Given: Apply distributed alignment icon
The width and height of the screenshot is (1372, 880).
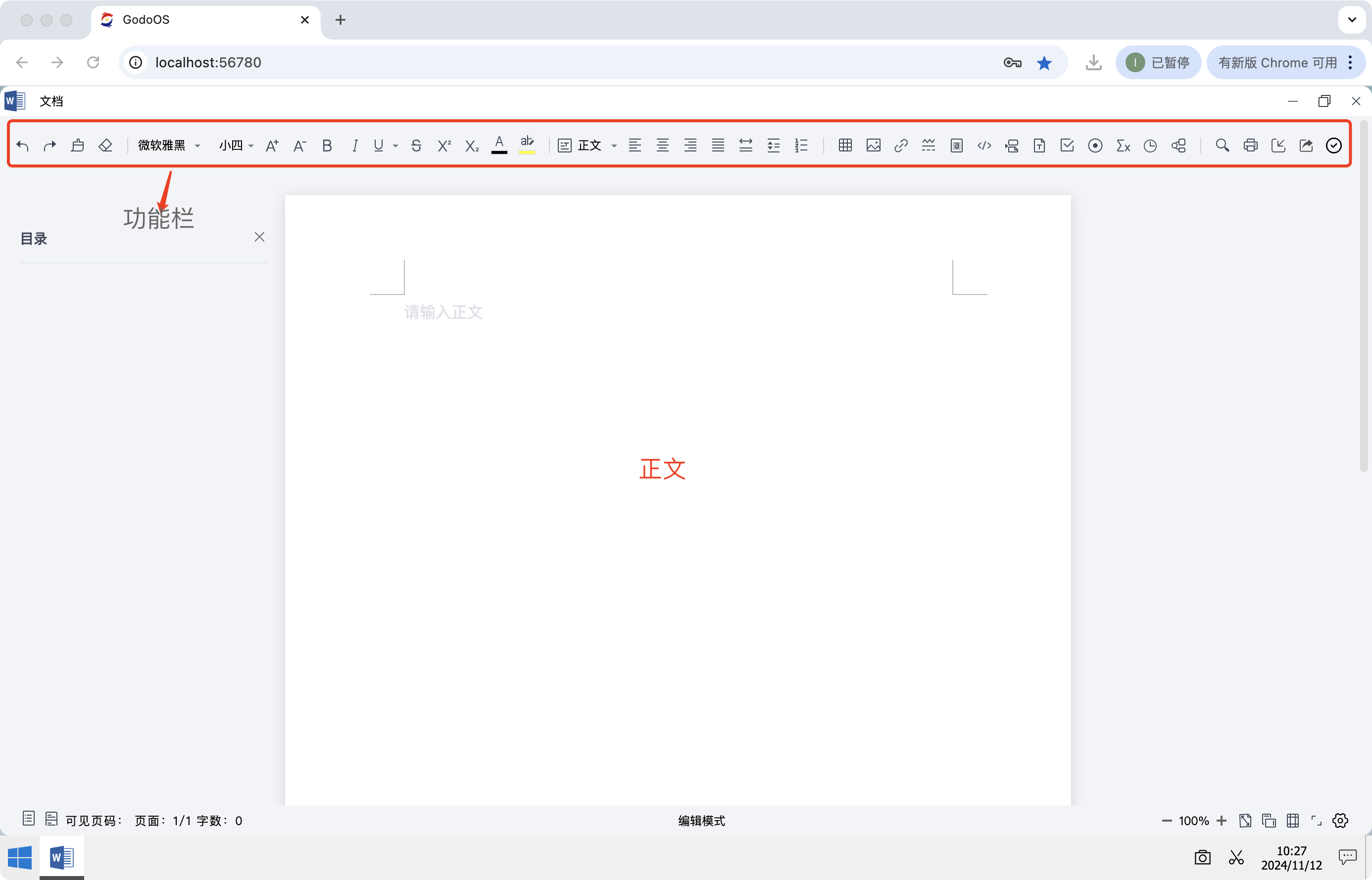Looking at the screenshot, I should point(746,146).
